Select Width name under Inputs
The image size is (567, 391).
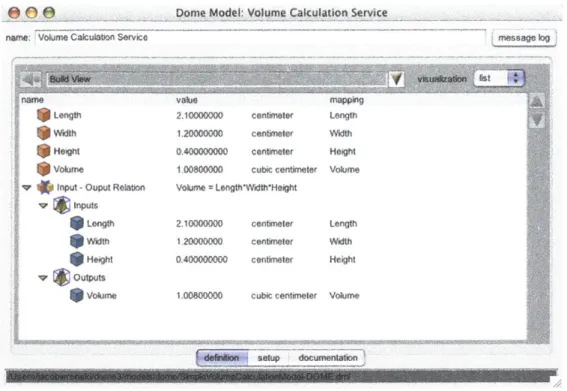(98, 241)
